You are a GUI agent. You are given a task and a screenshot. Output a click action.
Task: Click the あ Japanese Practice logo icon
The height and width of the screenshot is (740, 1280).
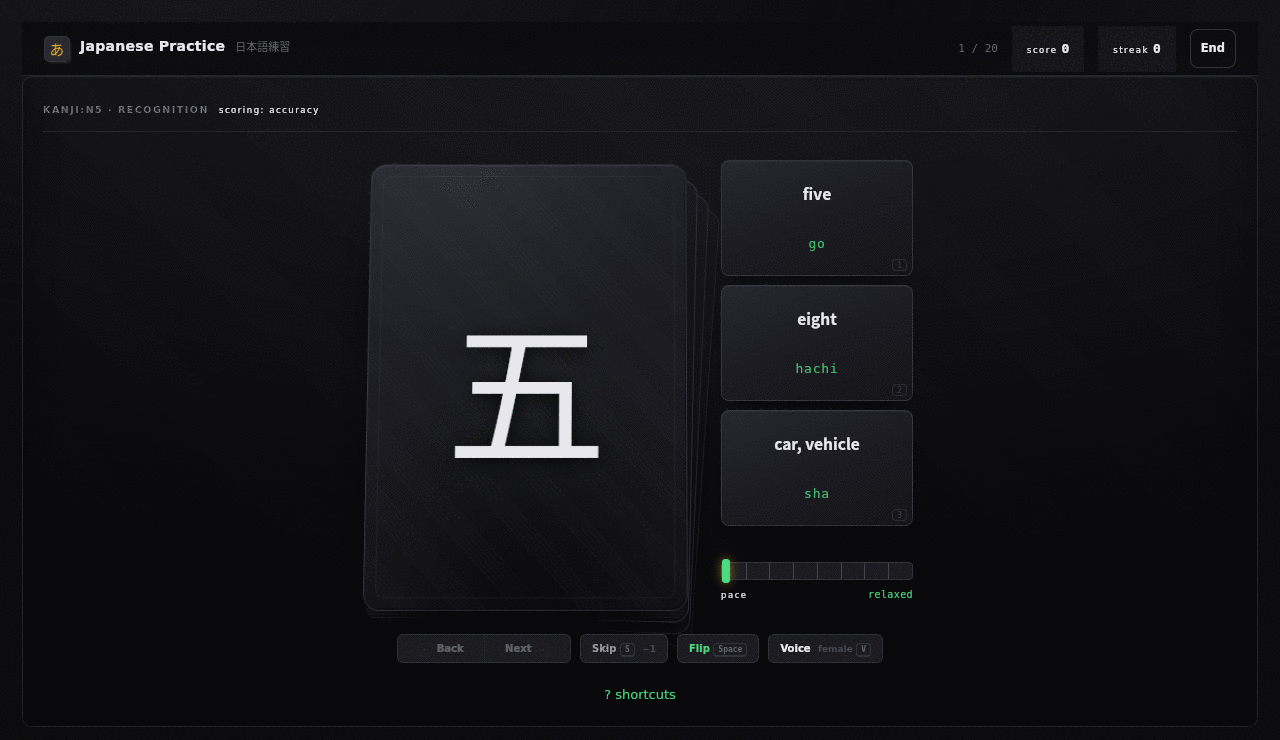57,49
